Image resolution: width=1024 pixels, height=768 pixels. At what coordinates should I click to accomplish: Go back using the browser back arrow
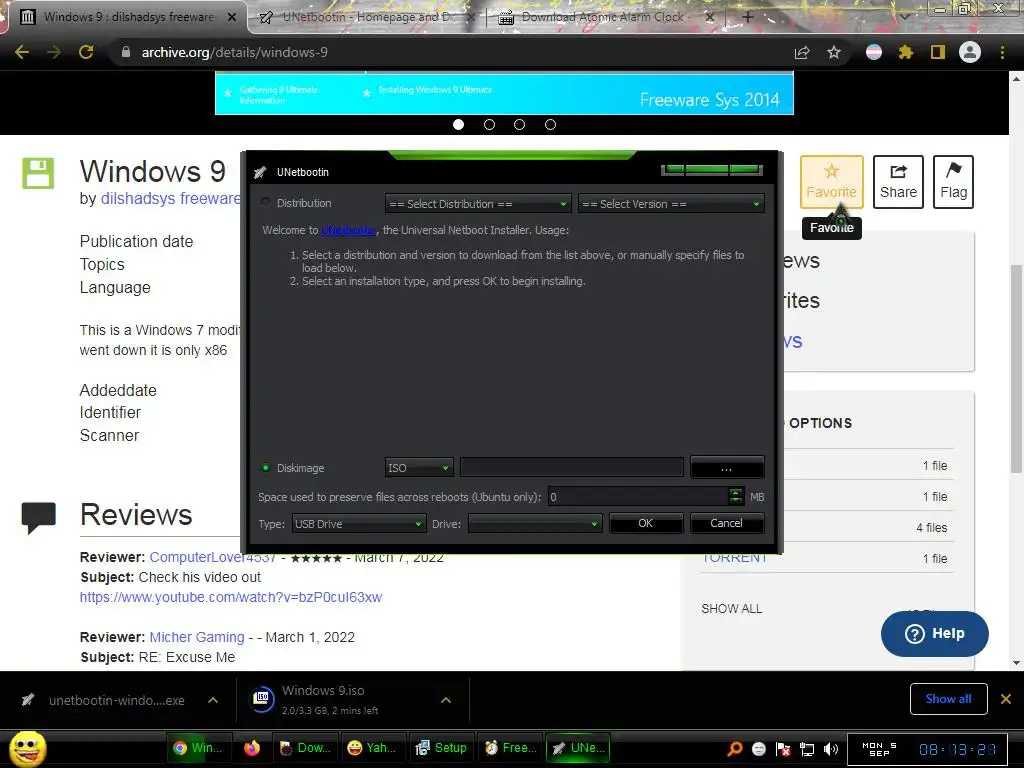click(22, 52)
